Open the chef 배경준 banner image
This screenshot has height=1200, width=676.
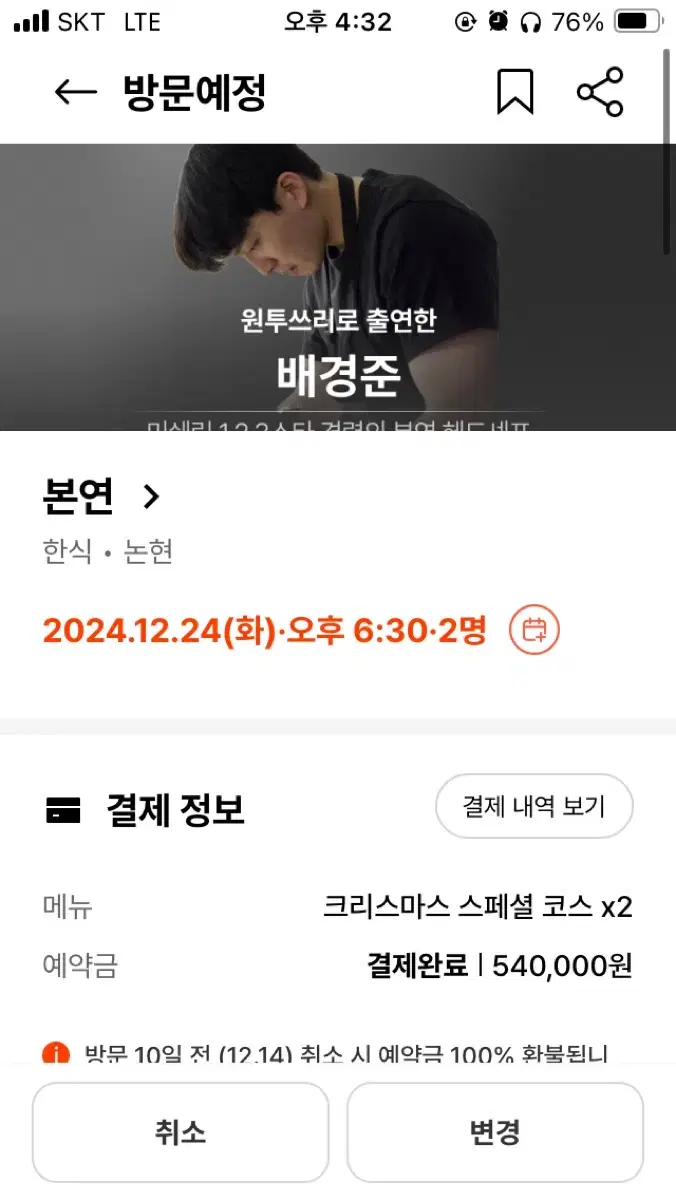[338, 287]
